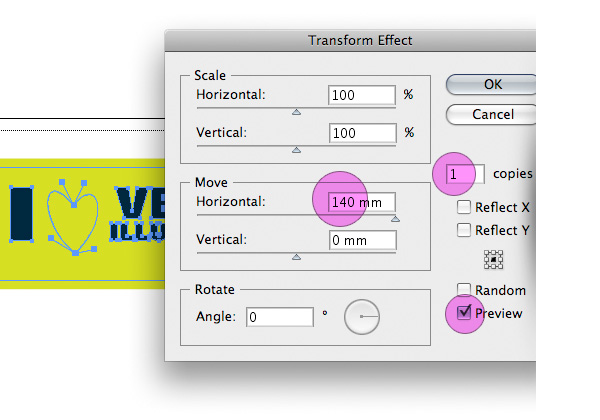Enable the Random checkbox

[x=464, y=289]
